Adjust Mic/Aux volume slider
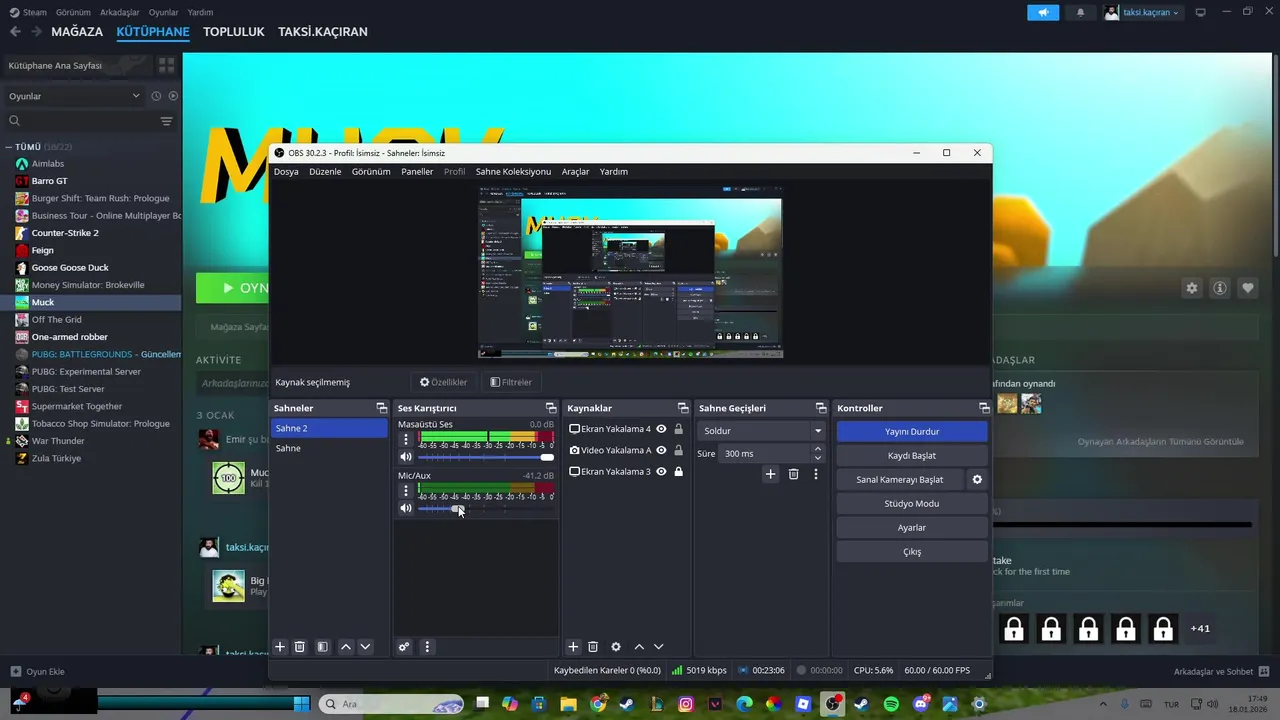The height and width of the screenshot is (720, 1280). 486,508
